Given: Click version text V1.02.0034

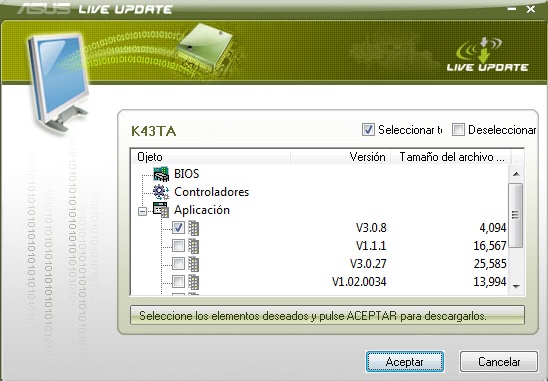Looking at the screenshot, I should [359, 281].
